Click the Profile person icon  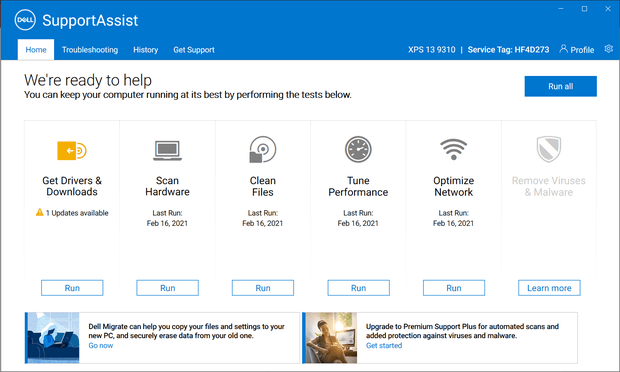tap(563, 49)
